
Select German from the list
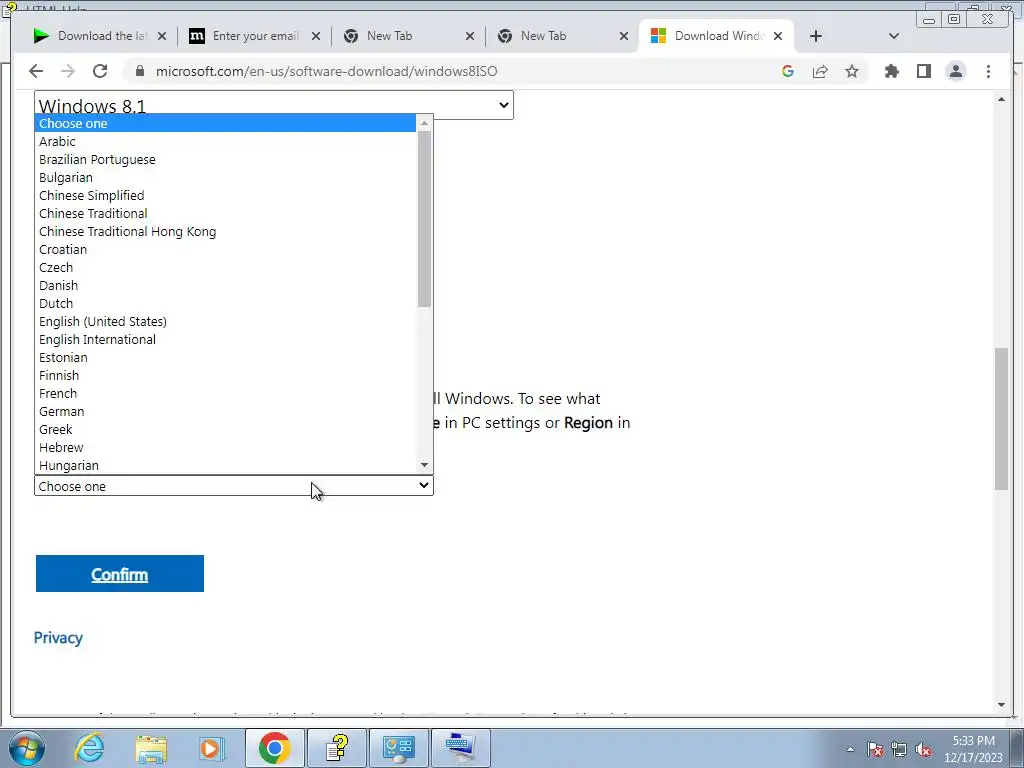pos(225,411)
